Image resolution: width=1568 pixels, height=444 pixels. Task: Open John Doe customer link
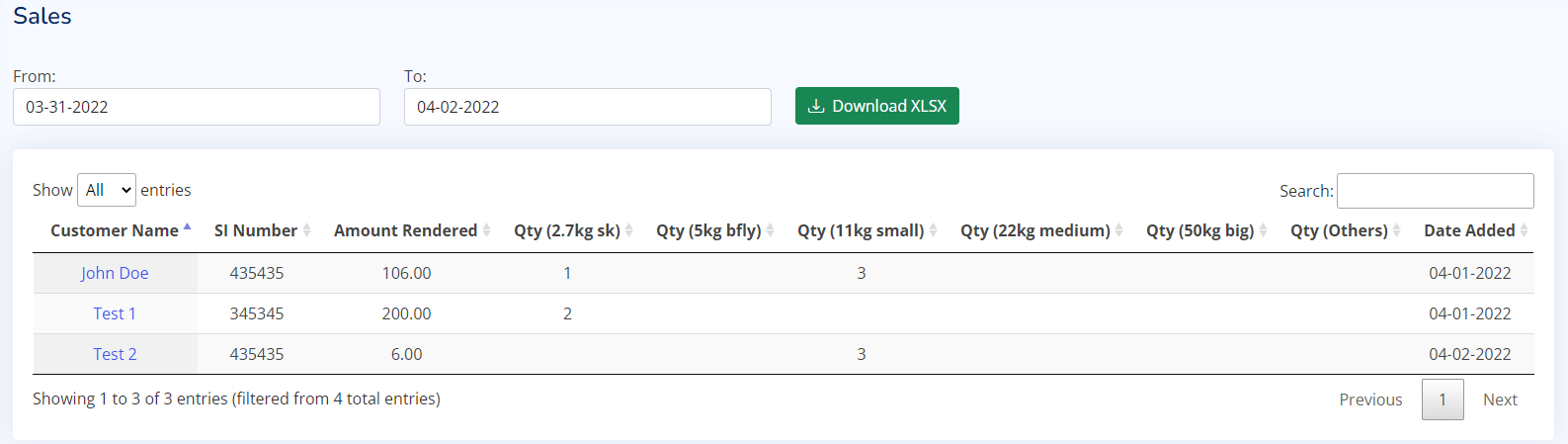[115, 273]
